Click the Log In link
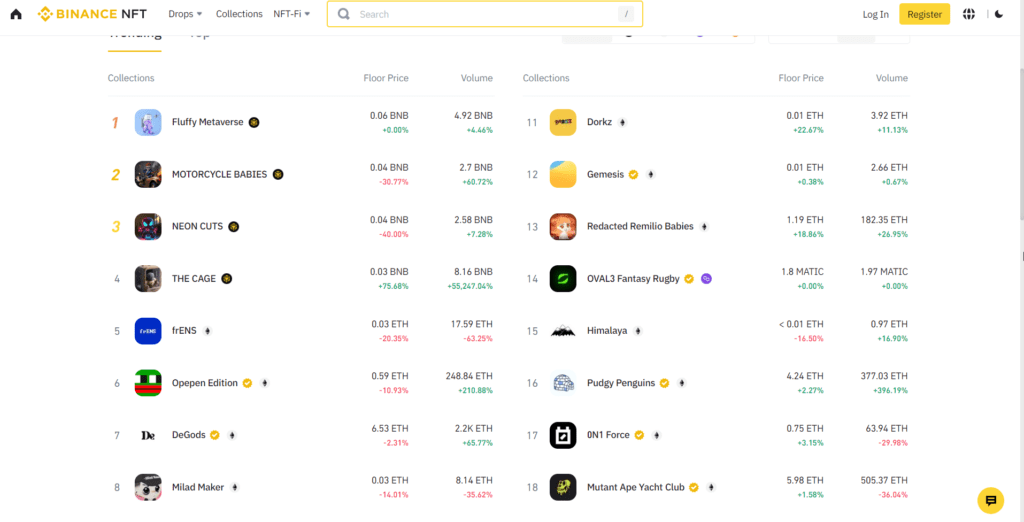This screenshot has width=1024, height=522. pyautogui.click(x=875, y=14)
